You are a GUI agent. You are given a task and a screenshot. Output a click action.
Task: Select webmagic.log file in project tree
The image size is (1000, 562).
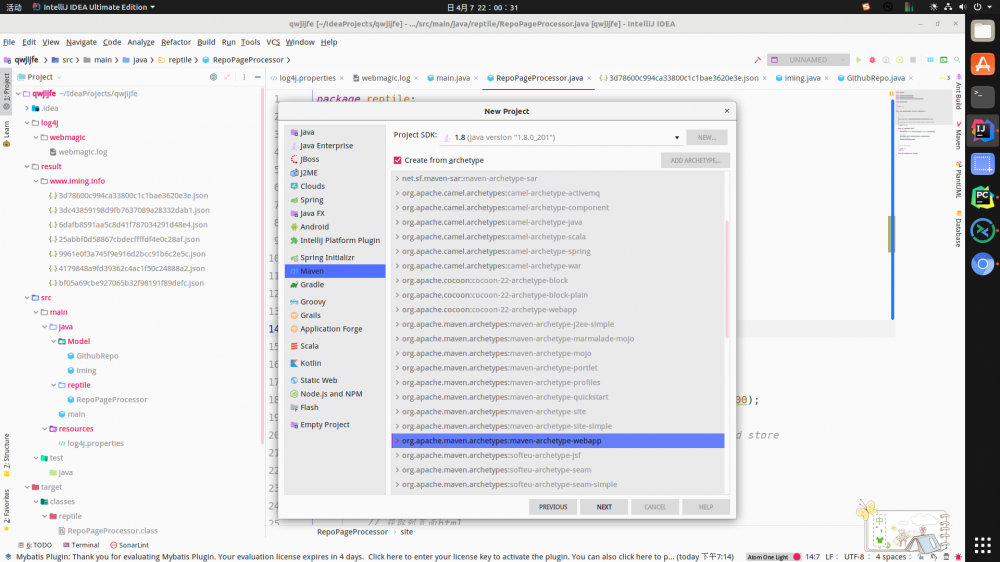(x=82, y=152)
